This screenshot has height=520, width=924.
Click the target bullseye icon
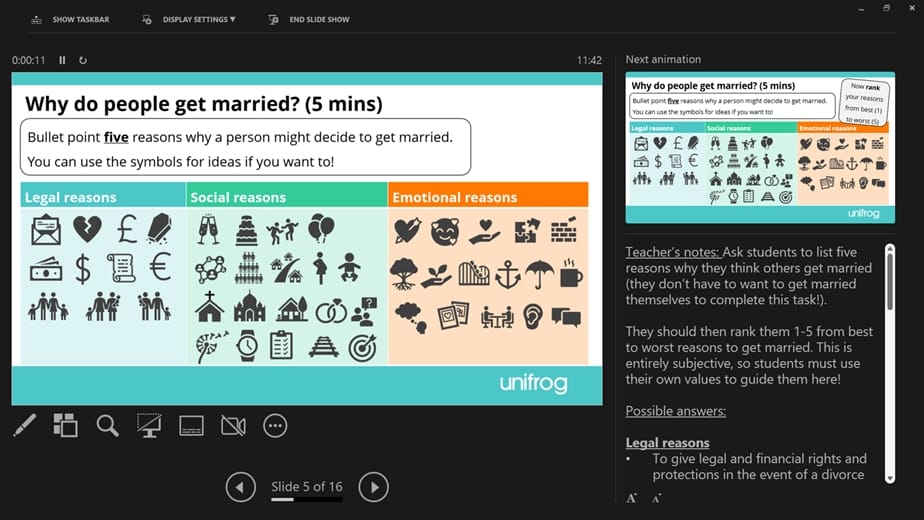[x=362, y=347]
